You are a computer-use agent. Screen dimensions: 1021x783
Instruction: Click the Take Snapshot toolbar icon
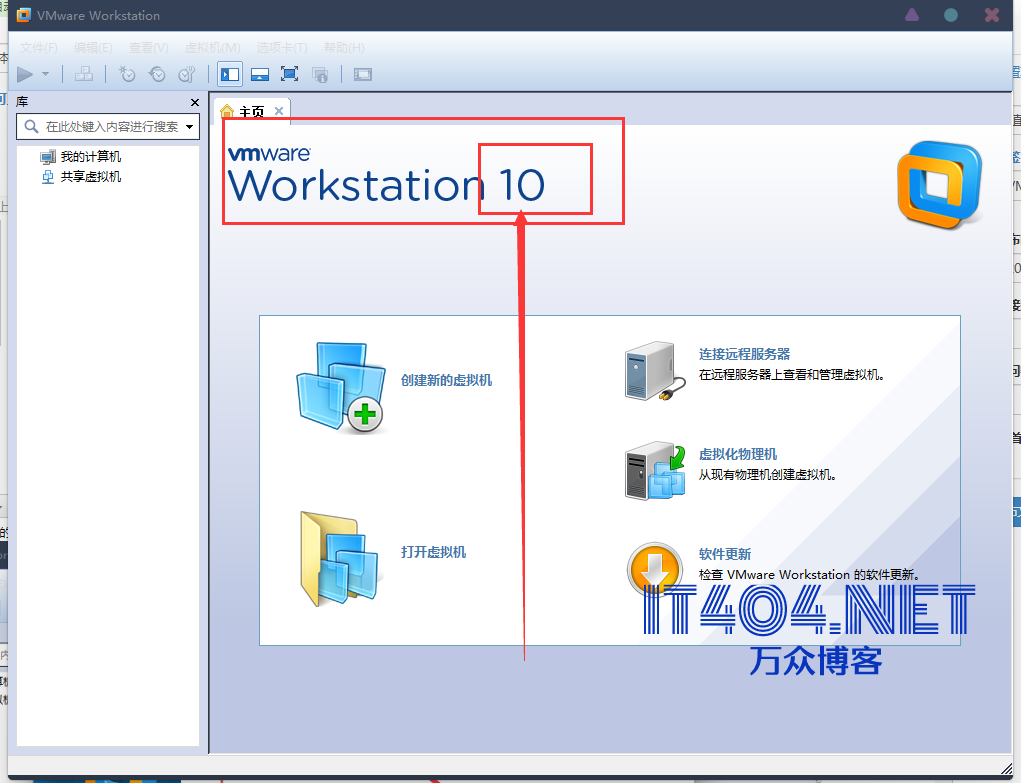[x=126, y=74]
